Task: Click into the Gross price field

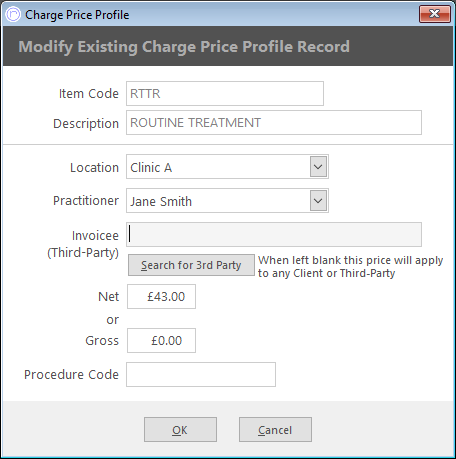Action: [x=161, y=340]
